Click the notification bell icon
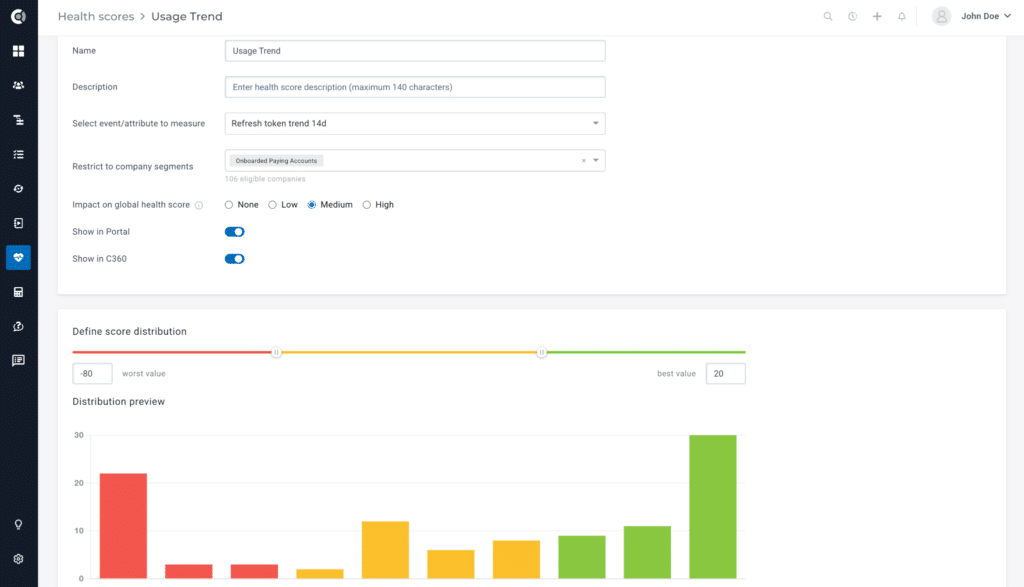This screenshot has width=1024, height=587. pyautogui.click(x=903, y=16)
